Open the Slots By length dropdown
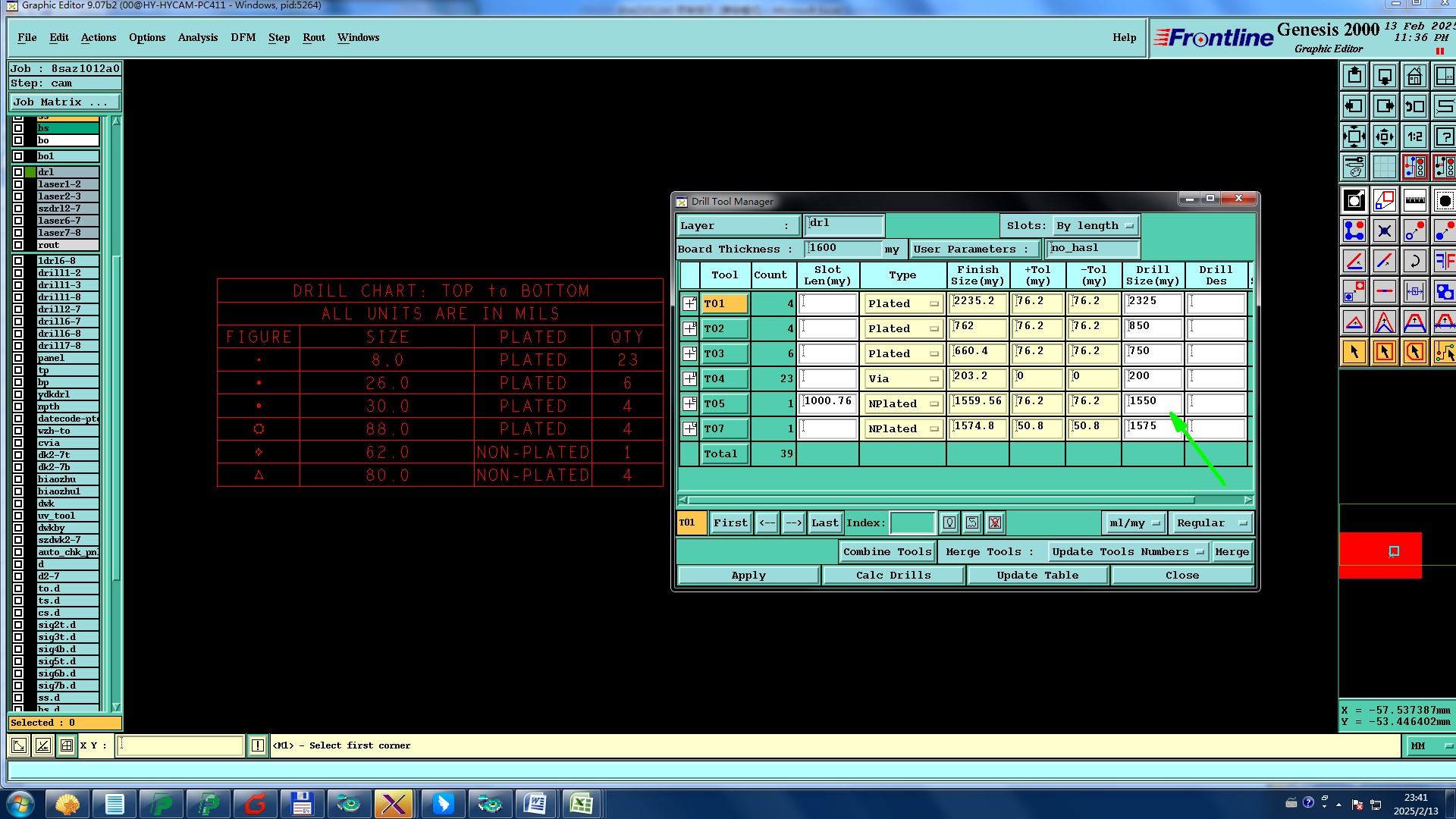 tap(1096, 225)
